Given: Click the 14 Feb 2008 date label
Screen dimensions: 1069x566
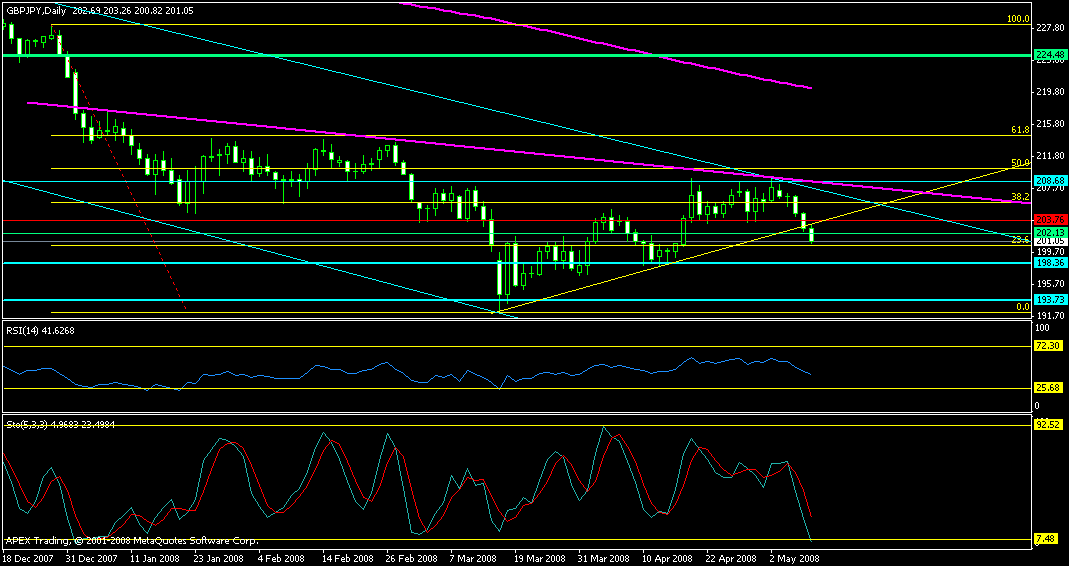Looking at the screenshot, I should 348,559.
